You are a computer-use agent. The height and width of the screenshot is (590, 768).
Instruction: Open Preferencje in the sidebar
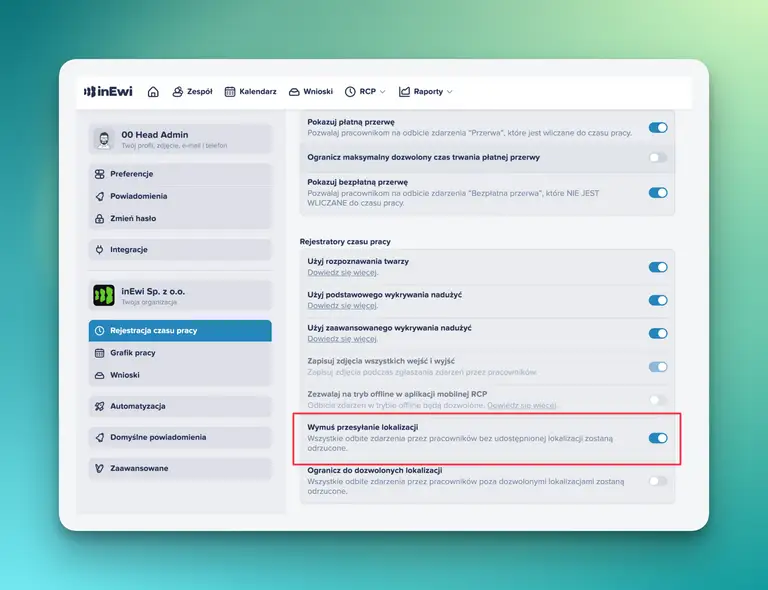131,174
